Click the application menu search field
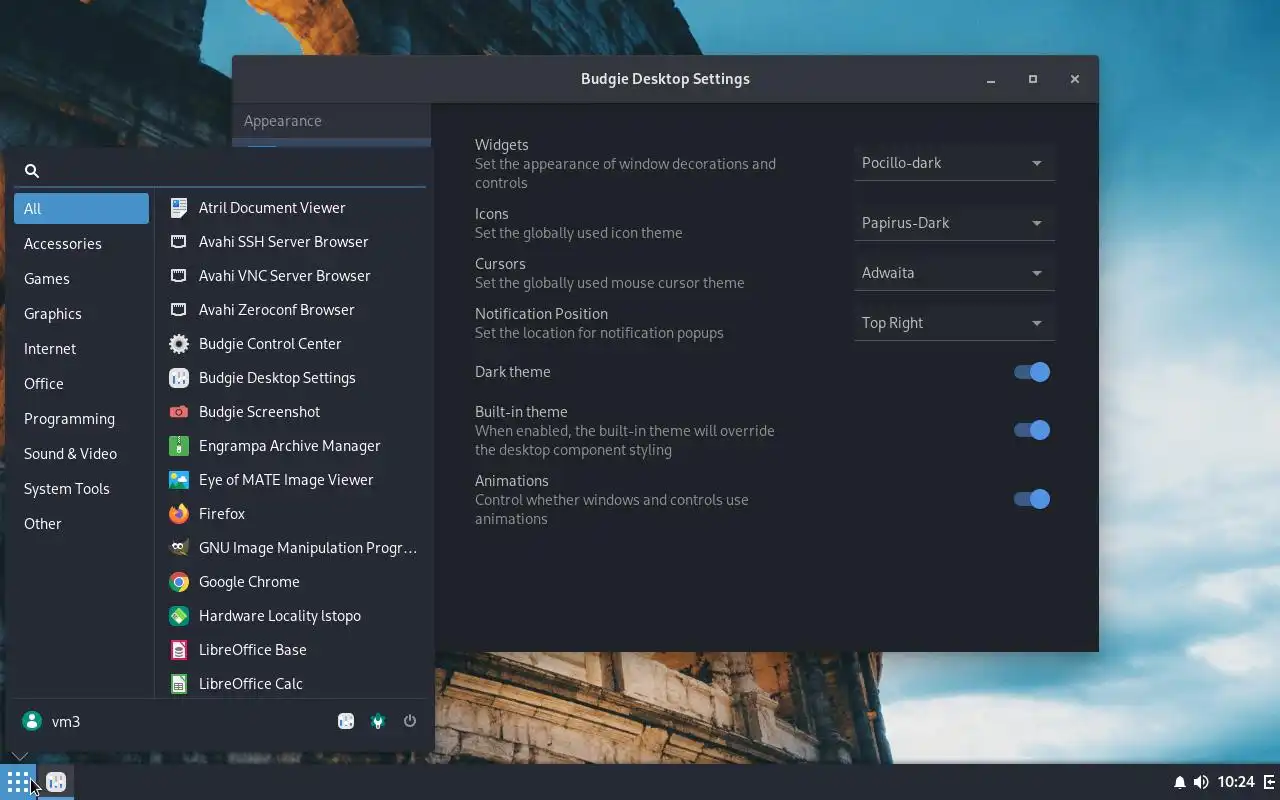The width and height of the screenshot is (1280, 800). 220,171
